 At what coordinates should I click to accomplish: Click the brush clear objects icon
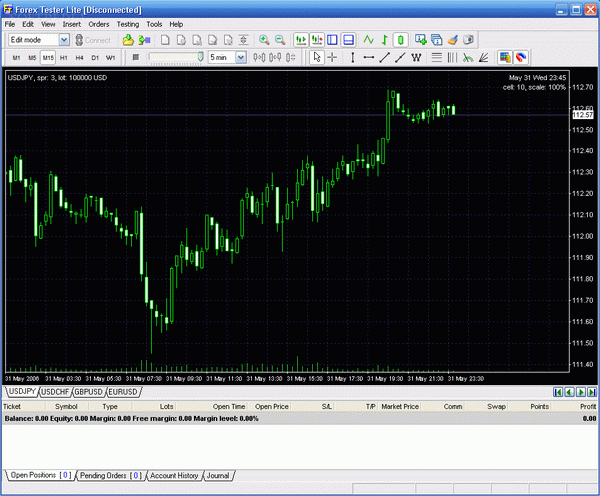[453, 40]
